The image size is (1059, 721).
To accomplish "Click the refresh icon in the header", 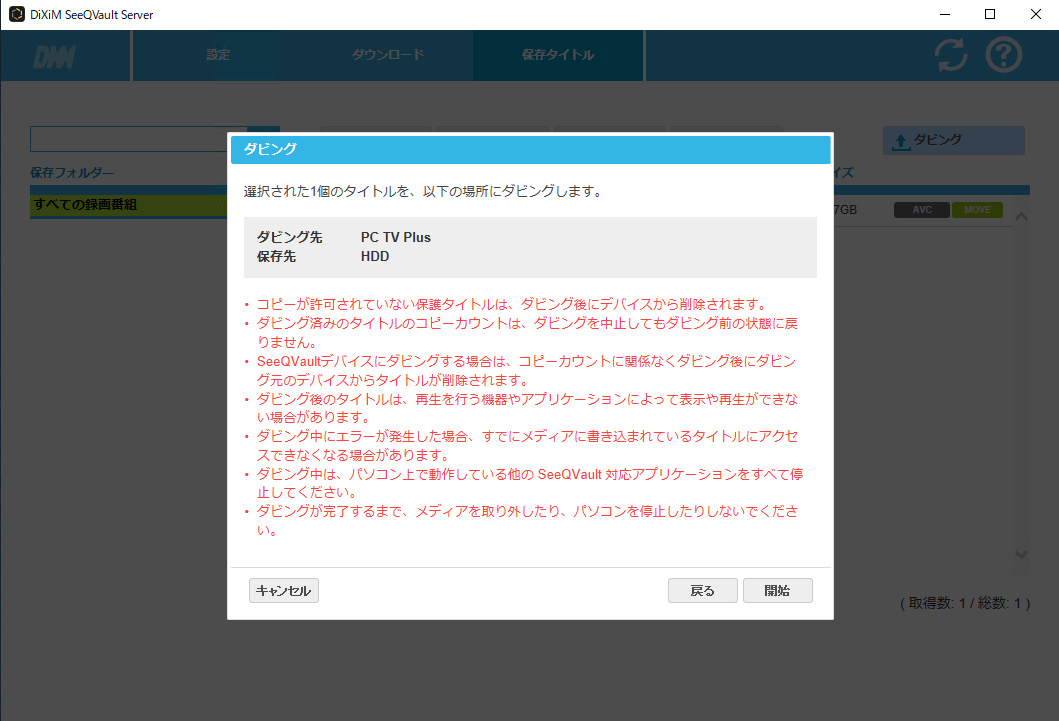I will [951, 56].
